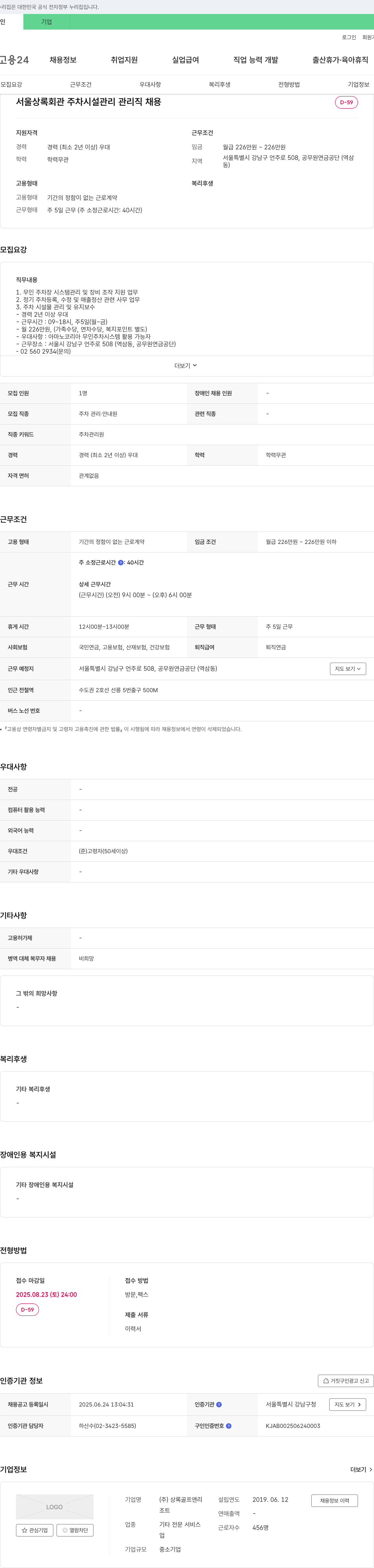Add company with 관심기업 star button
This screenshot has height=1568, width=374.
[35, 1529]
